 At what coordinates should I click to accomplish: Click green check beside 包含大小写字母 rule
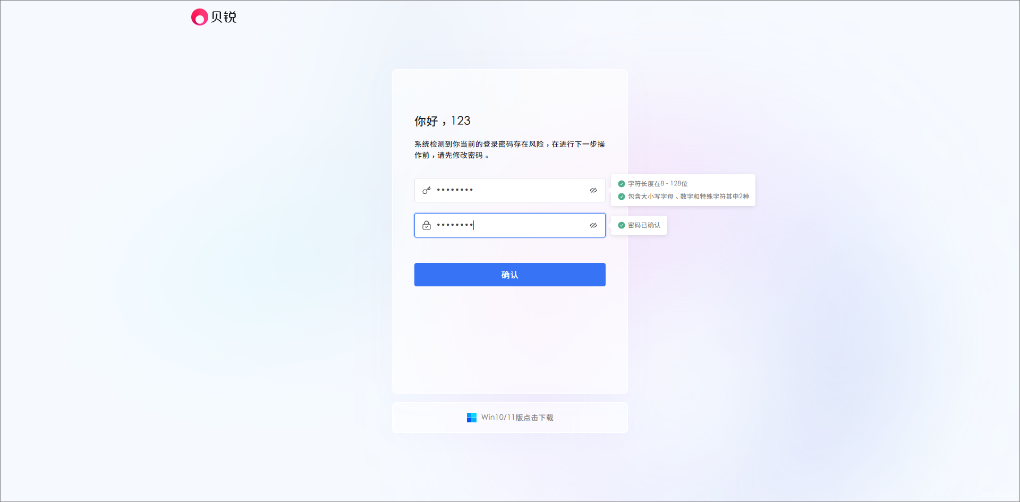pyautogui.click(x=621, y=196)
